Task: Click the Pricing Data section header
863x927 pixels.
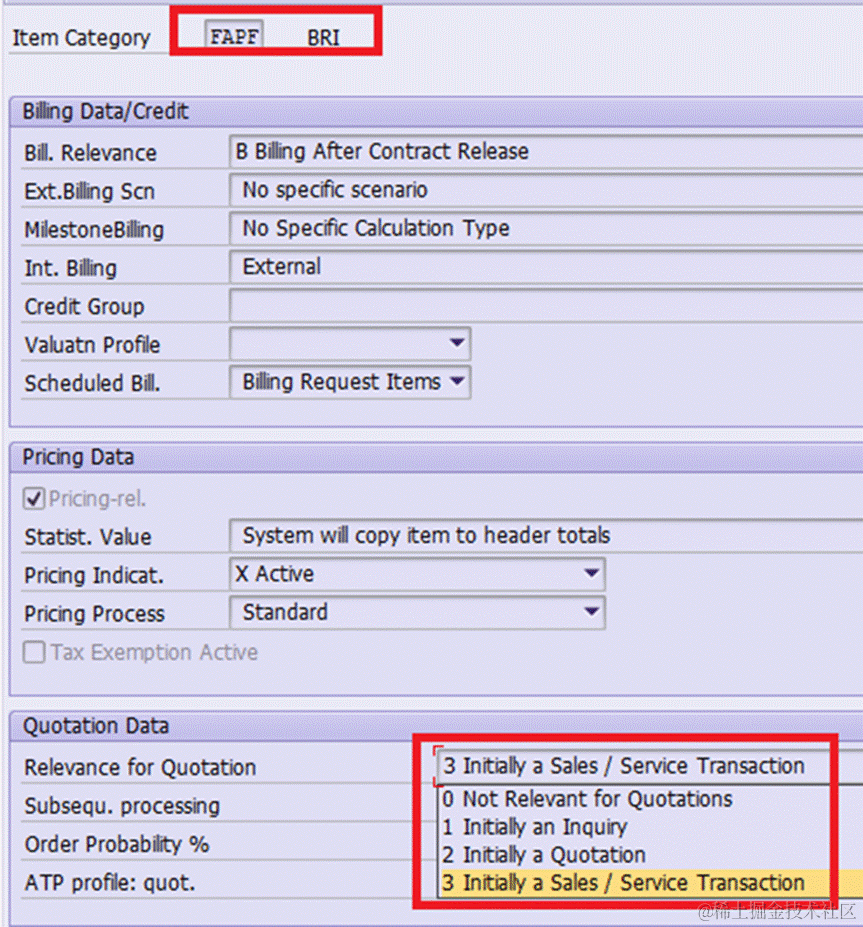Action: click(436, 457)
